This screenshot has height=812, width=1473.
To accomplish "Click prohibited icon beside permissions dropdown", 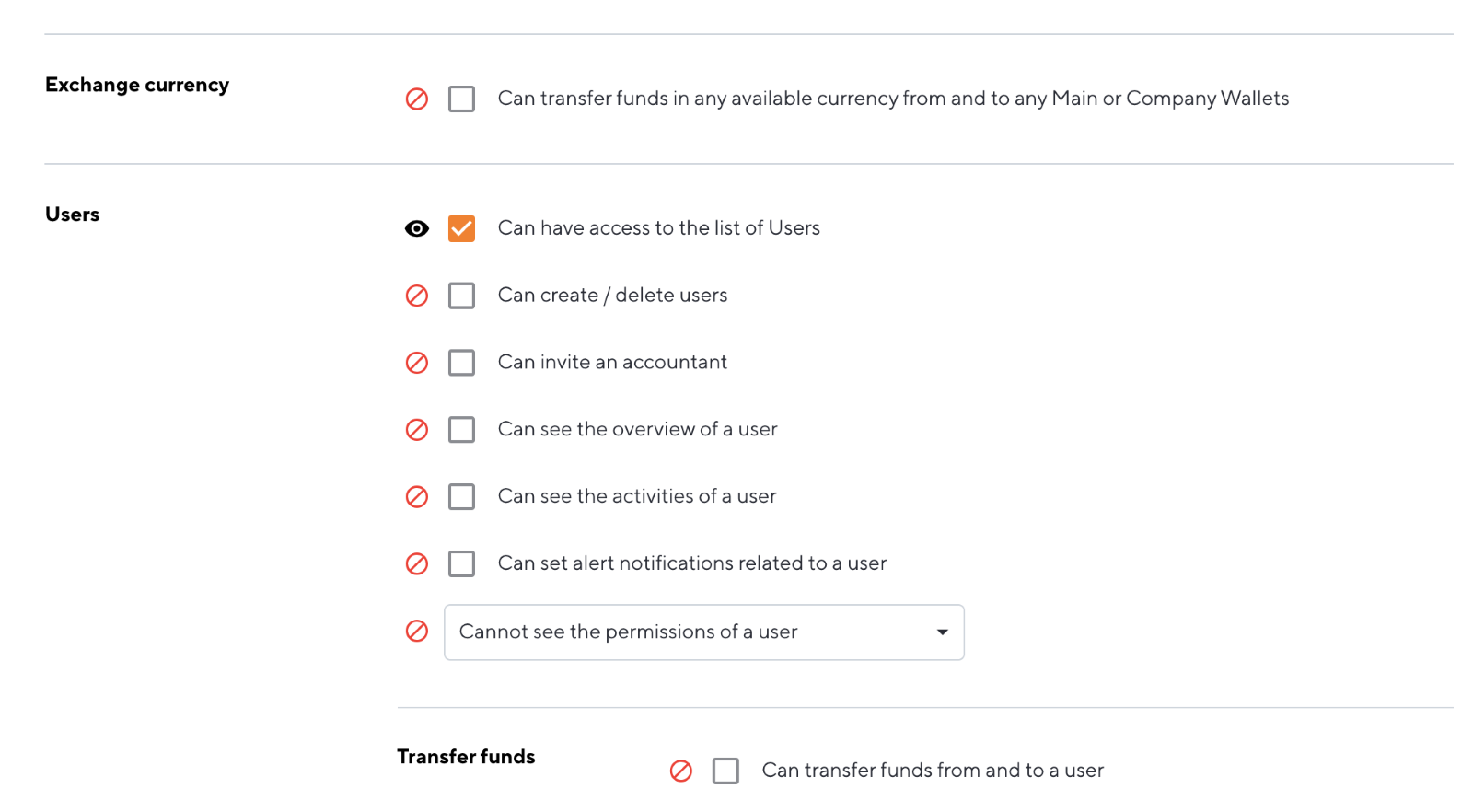I will [417, 631].
